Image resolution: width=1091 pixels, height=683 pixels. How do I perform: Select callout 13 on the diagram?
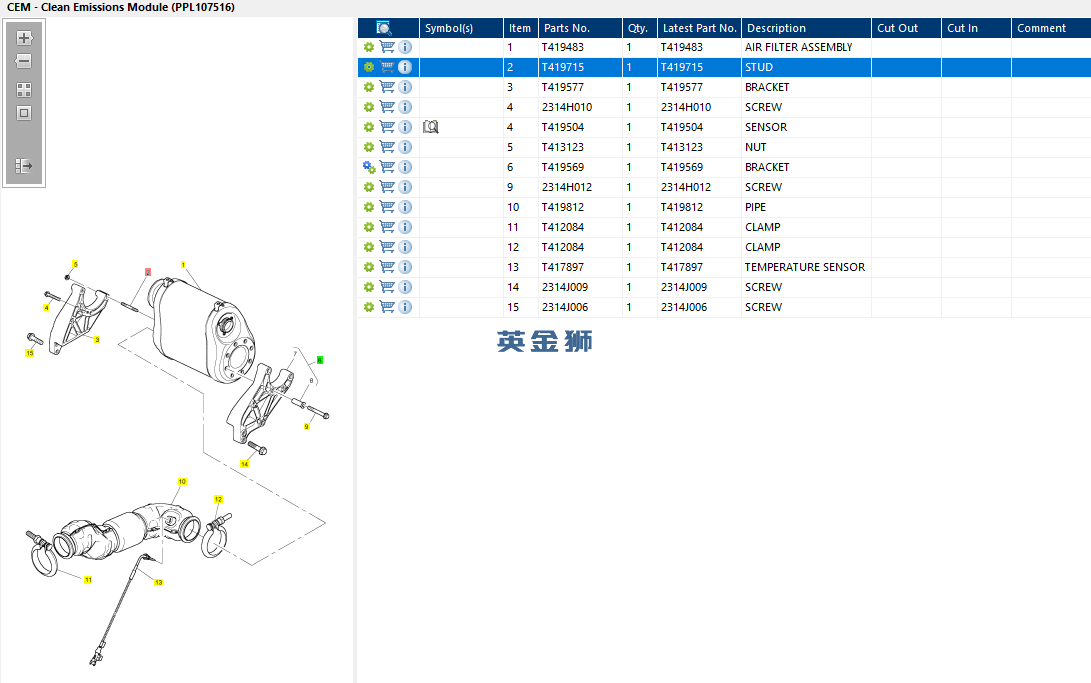[x=158, y=582]
